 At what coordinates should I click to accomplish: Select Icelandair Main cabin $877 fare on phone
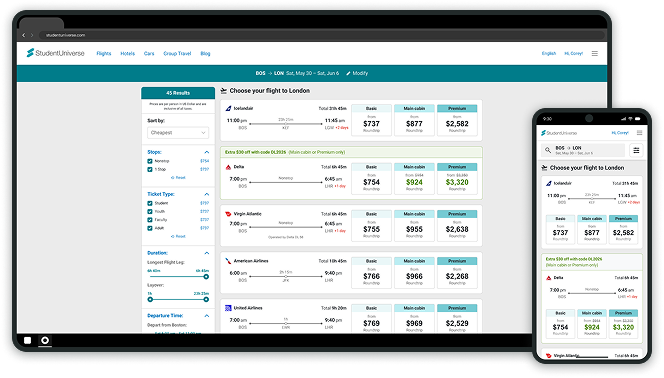(x=592, y=229)
